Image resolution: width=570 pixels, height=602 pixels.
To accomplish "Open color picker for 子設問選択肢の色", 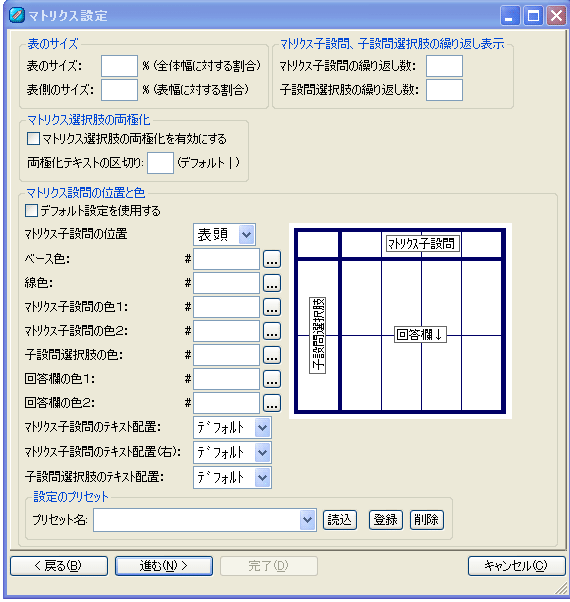I will click(x=272, y=355).
